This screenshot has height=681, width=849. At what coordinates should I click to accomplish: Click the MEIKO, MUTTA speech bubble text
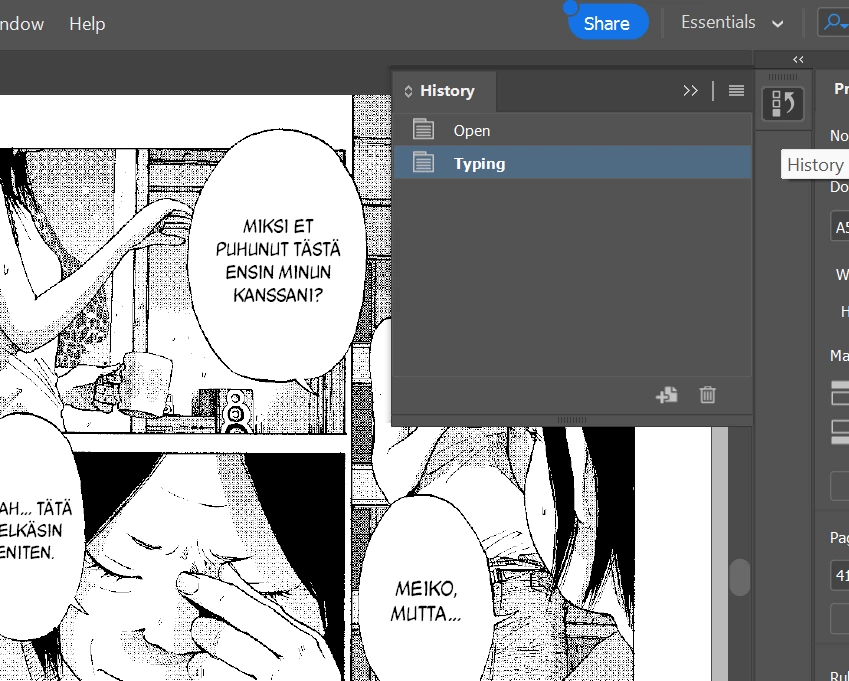tap(425, 601)
